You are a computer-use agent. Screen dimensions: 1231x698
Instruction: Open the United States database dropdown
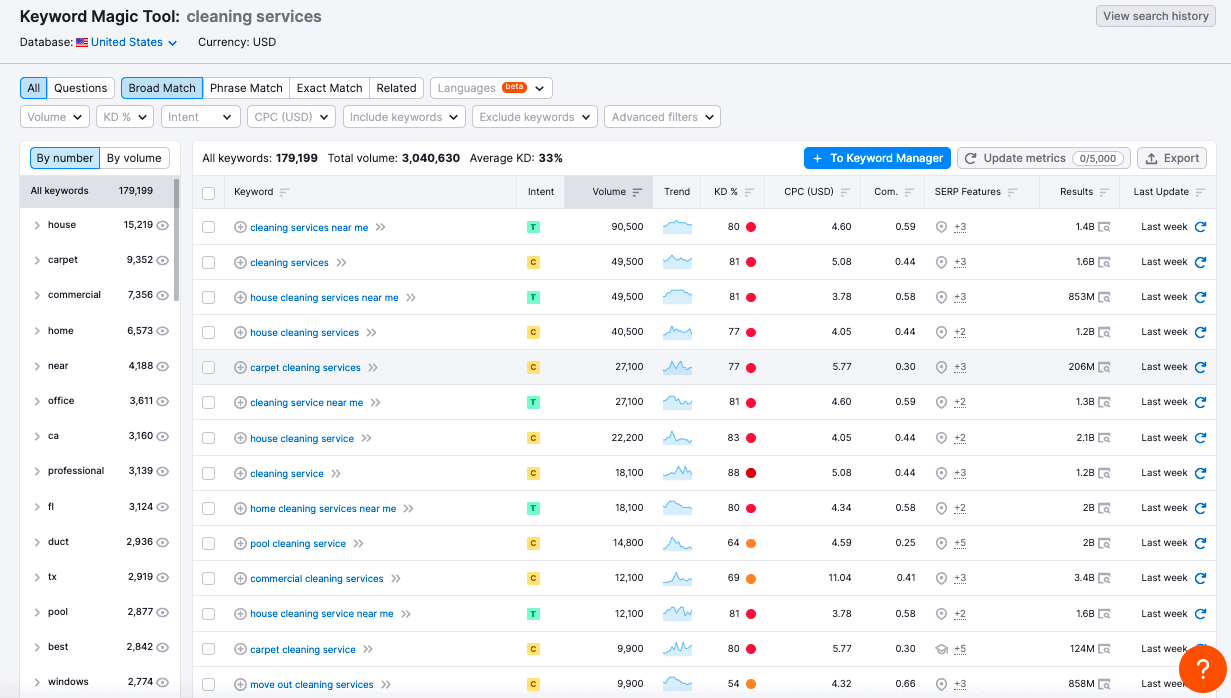(126, 42)
